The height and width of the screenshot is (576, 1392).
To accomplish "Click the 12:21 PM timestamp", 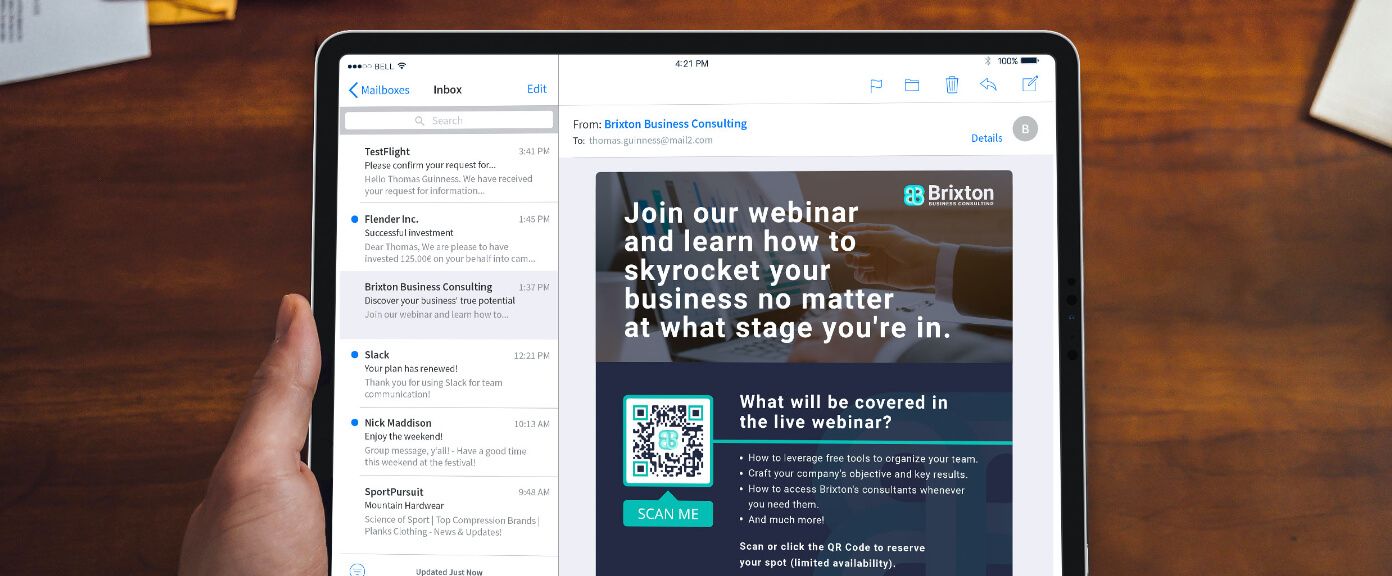I will pos(531,356).
